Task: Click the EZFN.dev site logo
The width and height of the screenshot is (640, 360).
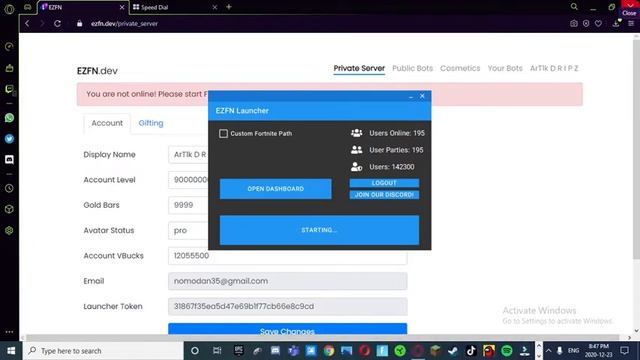Action: (97, 71)
